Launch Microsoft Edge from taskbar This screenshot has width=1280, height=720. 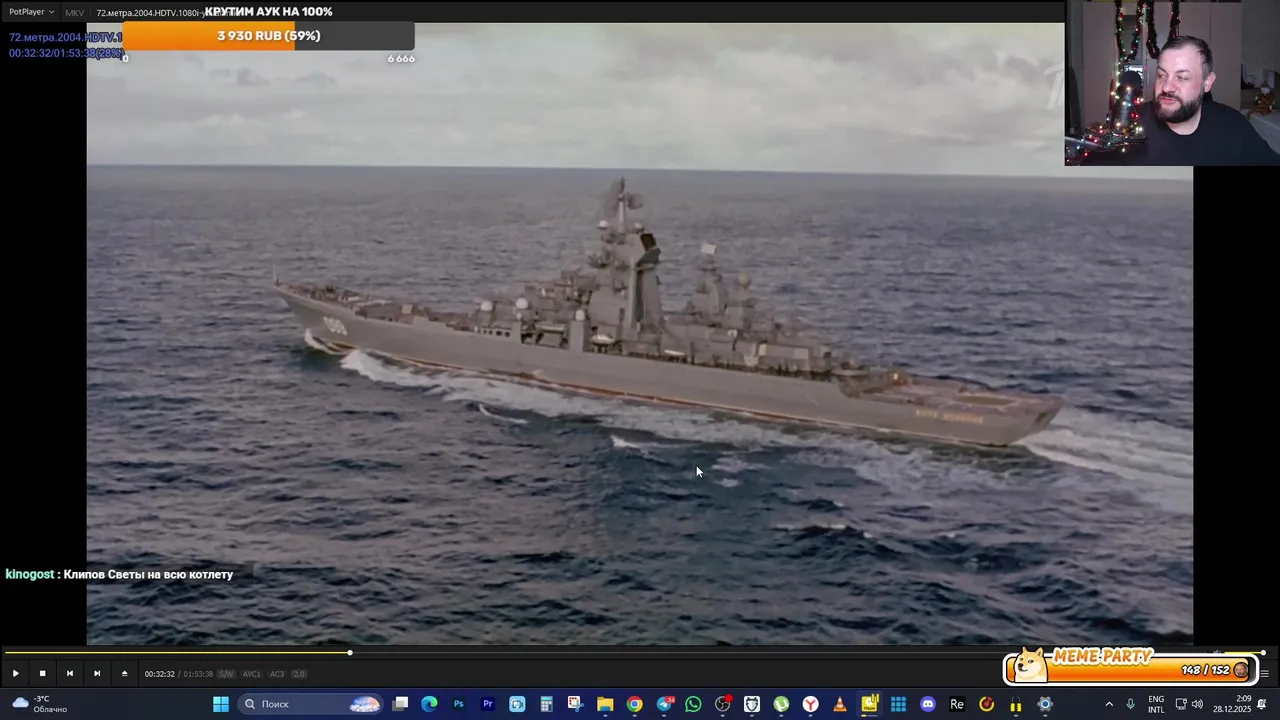click(x=429, y=704)
